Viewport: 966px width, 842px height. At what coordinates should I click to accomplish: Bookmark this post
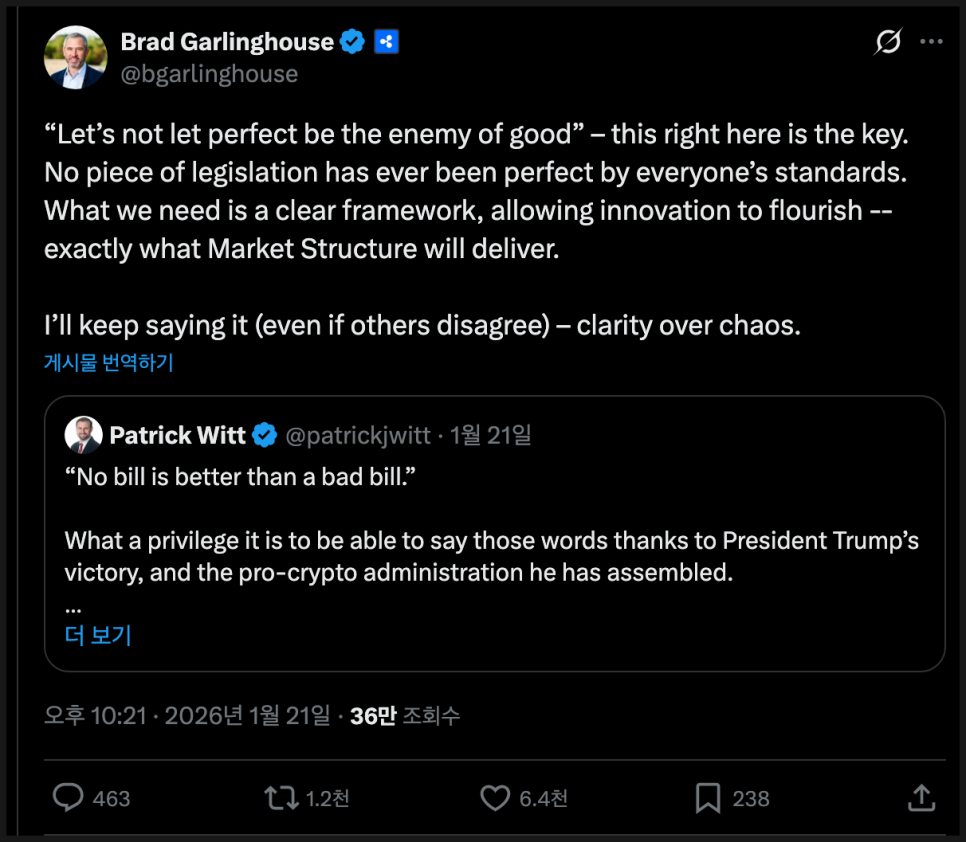708,797
